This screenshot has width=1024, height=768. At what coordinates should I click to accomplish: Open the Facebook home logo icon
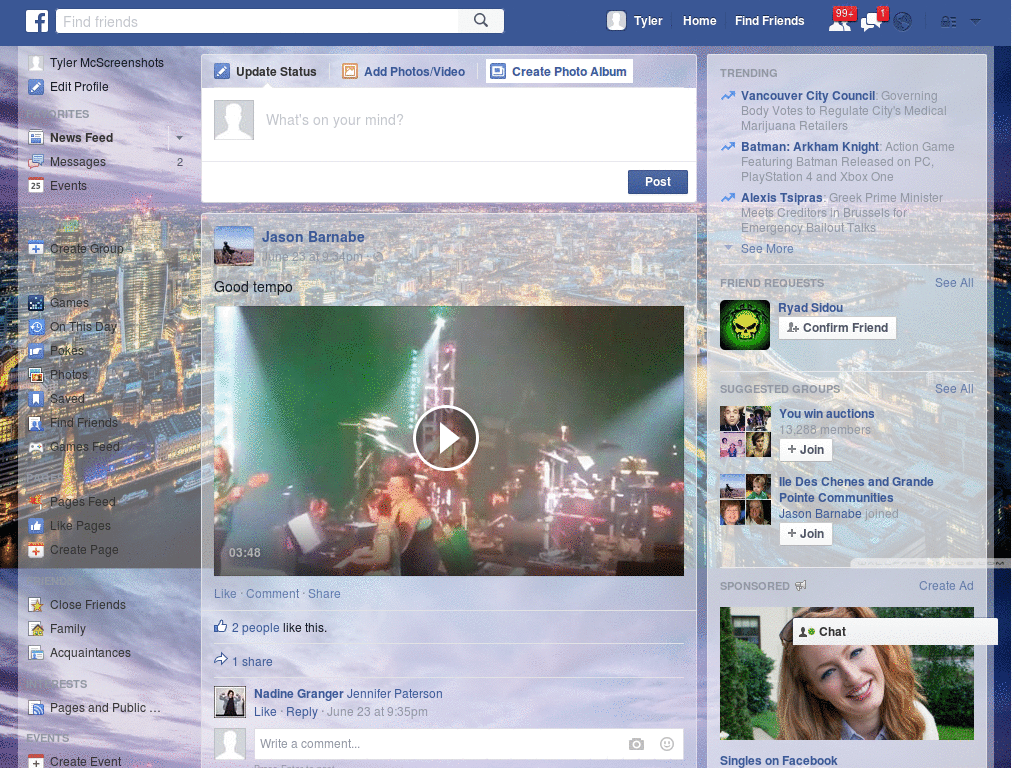point(37,20)
